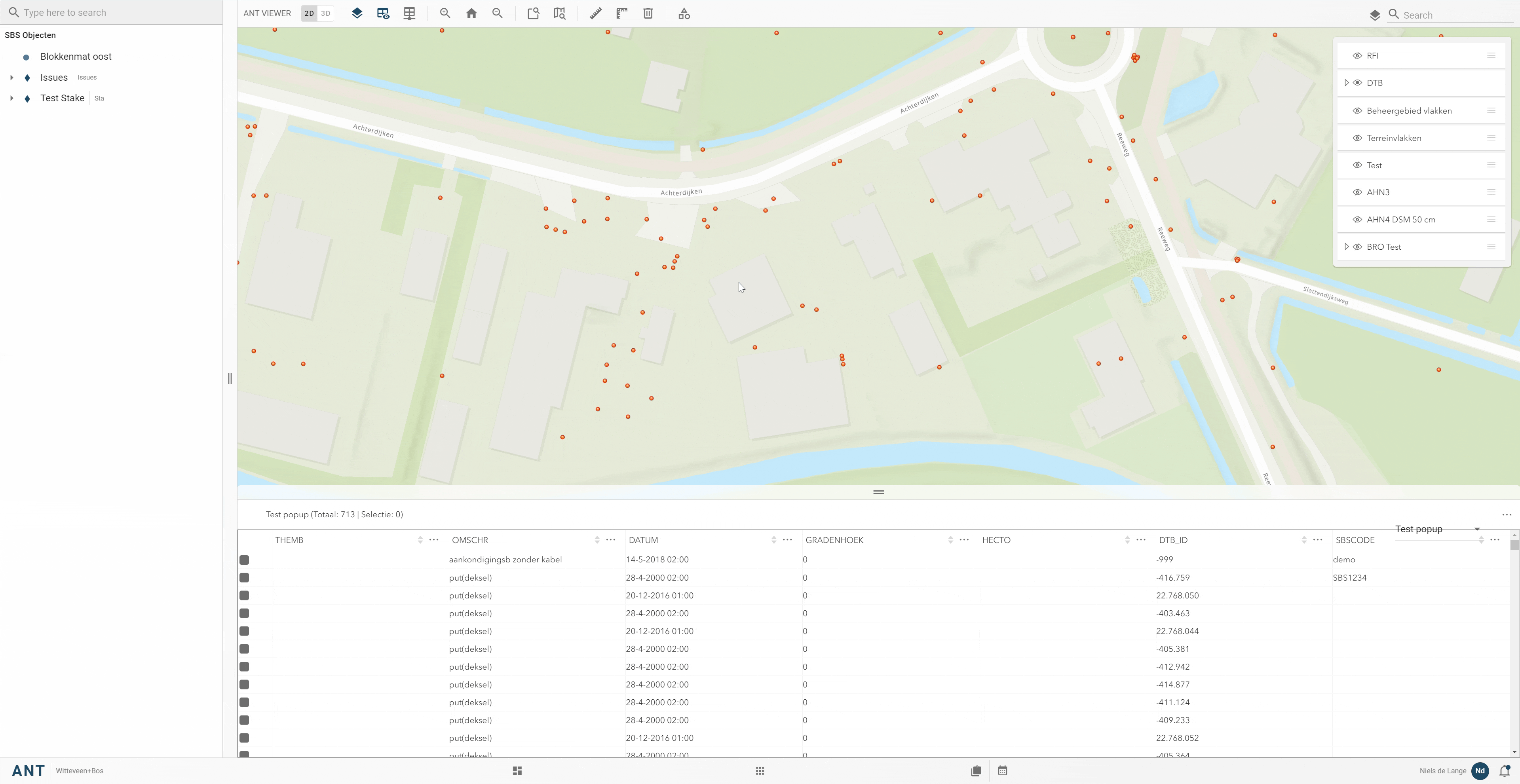Hide the RFI layer via its eye icon

(1357, 55)
